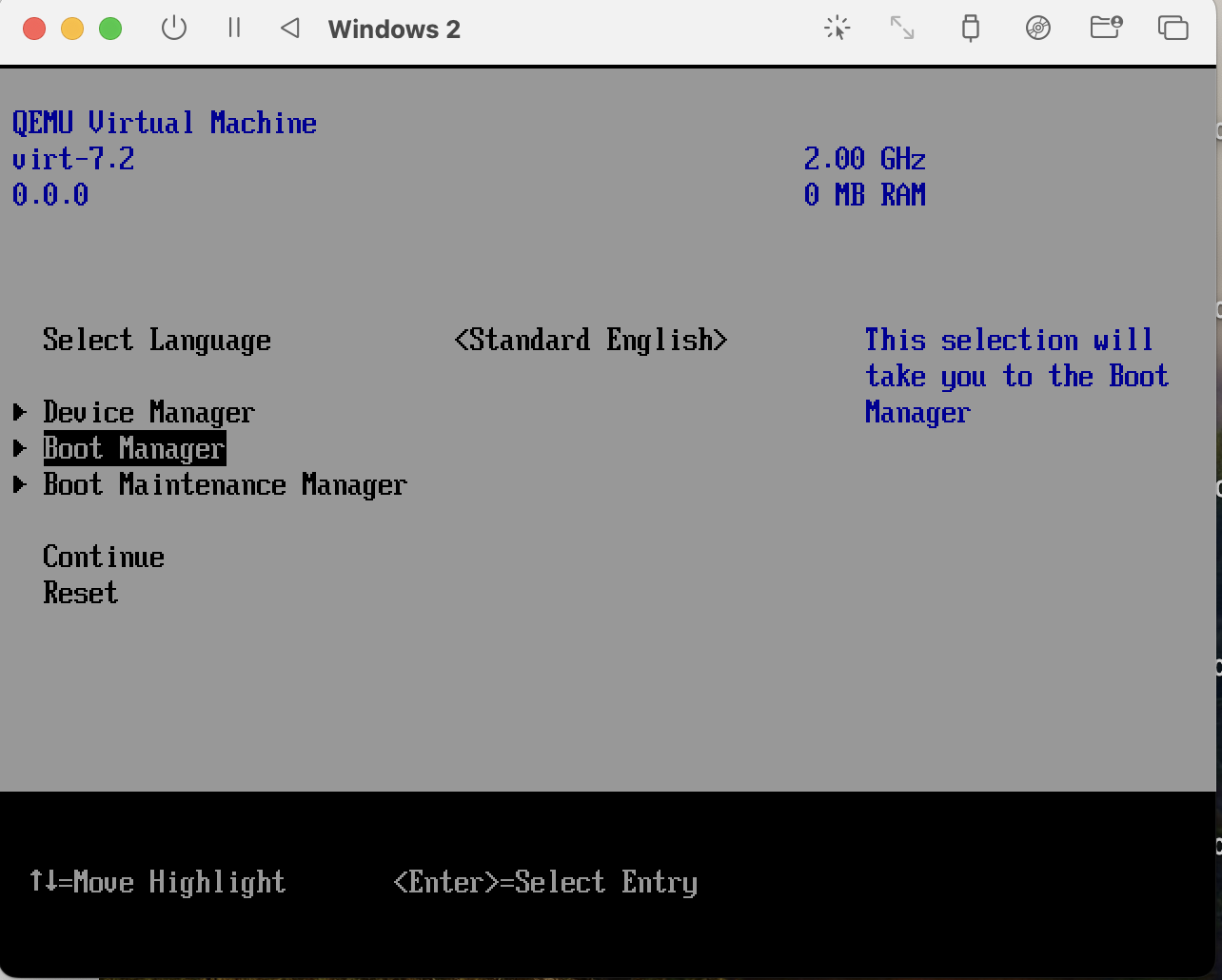Expand the Boot Maintenance Manager arrow
Viewport: 1222px width, 980px height.
20,484
